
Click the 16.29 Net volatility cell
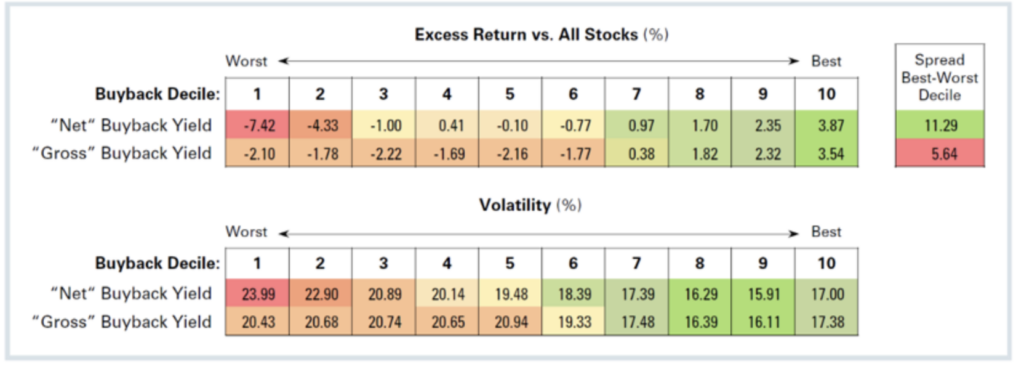pyautogui.click(x=701, y=294)
